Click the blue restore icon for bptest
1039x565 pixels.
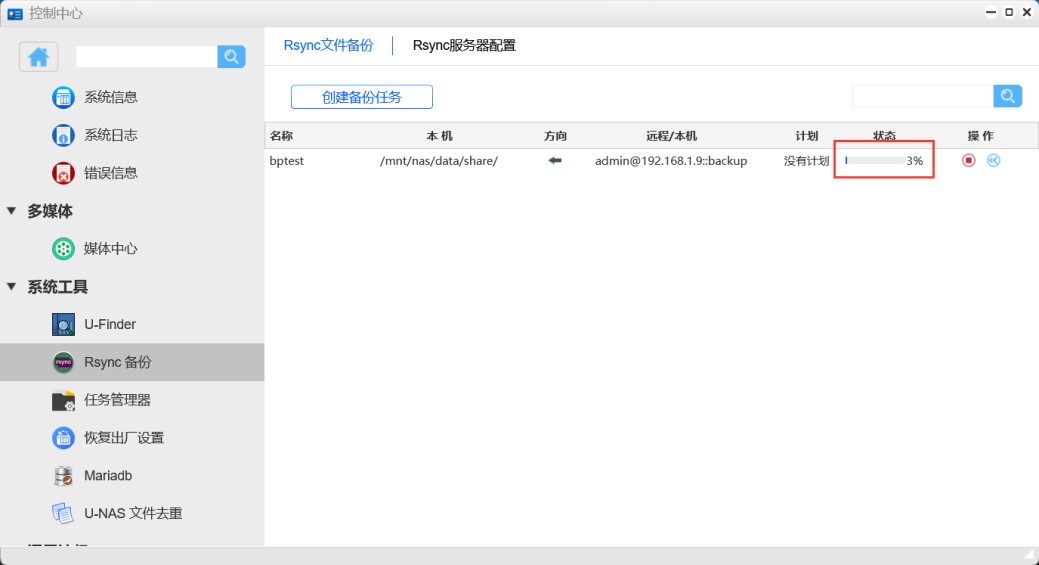point(993,160)
